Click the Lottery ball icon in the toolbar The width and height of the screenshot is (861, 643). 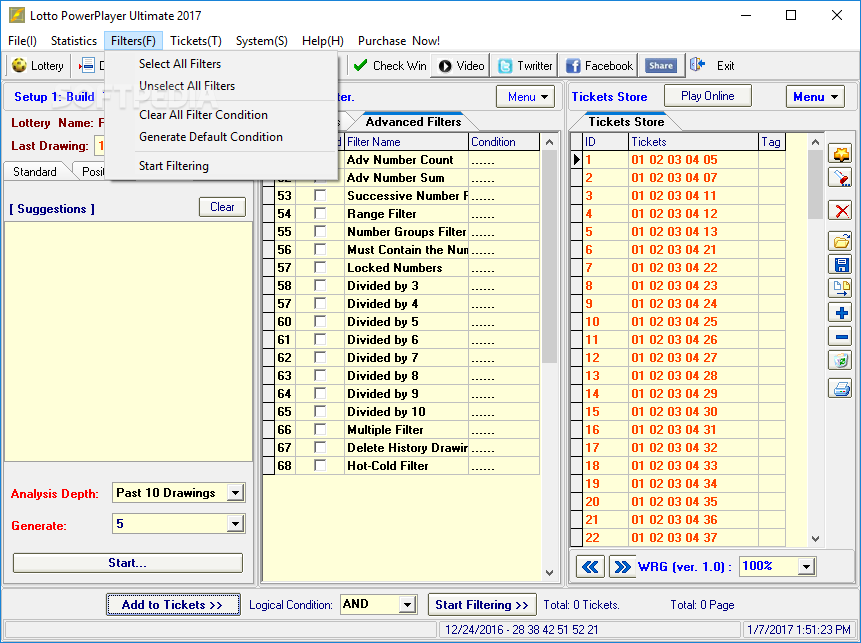(19, 66)
